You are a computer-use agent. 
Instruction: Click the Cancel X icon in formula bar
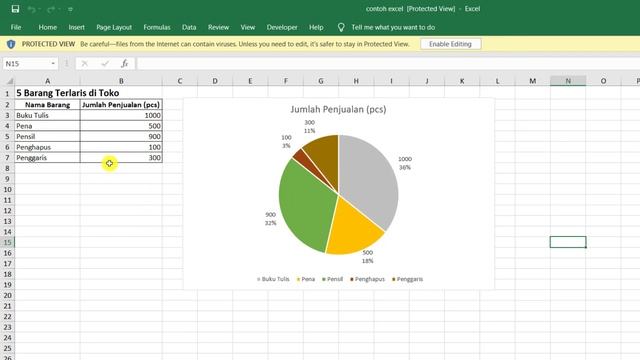click(84, 64)
